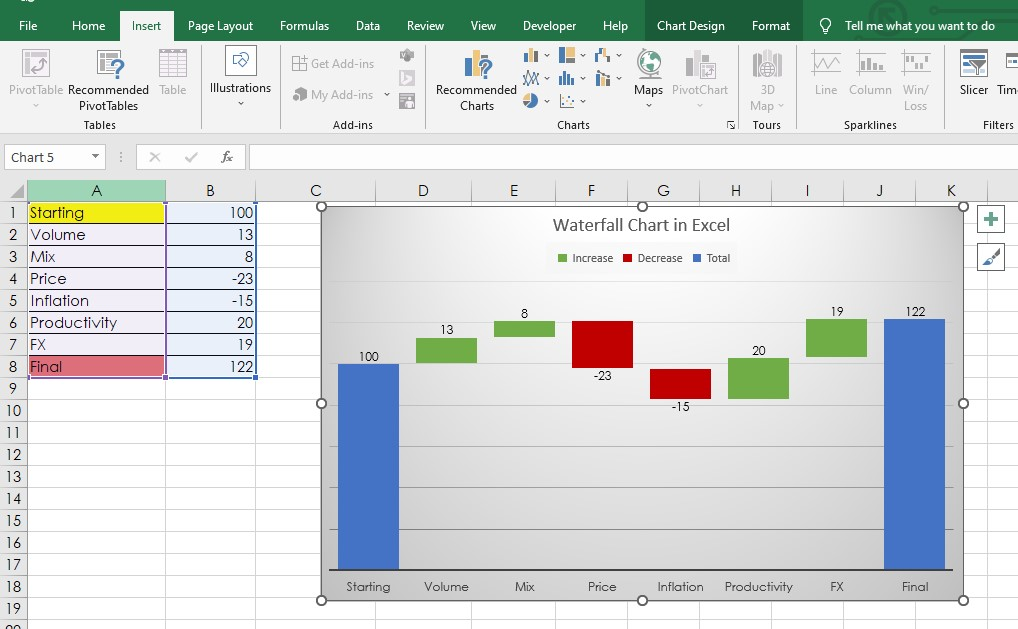The image size is (1018, 629).
Task: Open the Chart Styles brush button
Action: click(x=990, y=256)
